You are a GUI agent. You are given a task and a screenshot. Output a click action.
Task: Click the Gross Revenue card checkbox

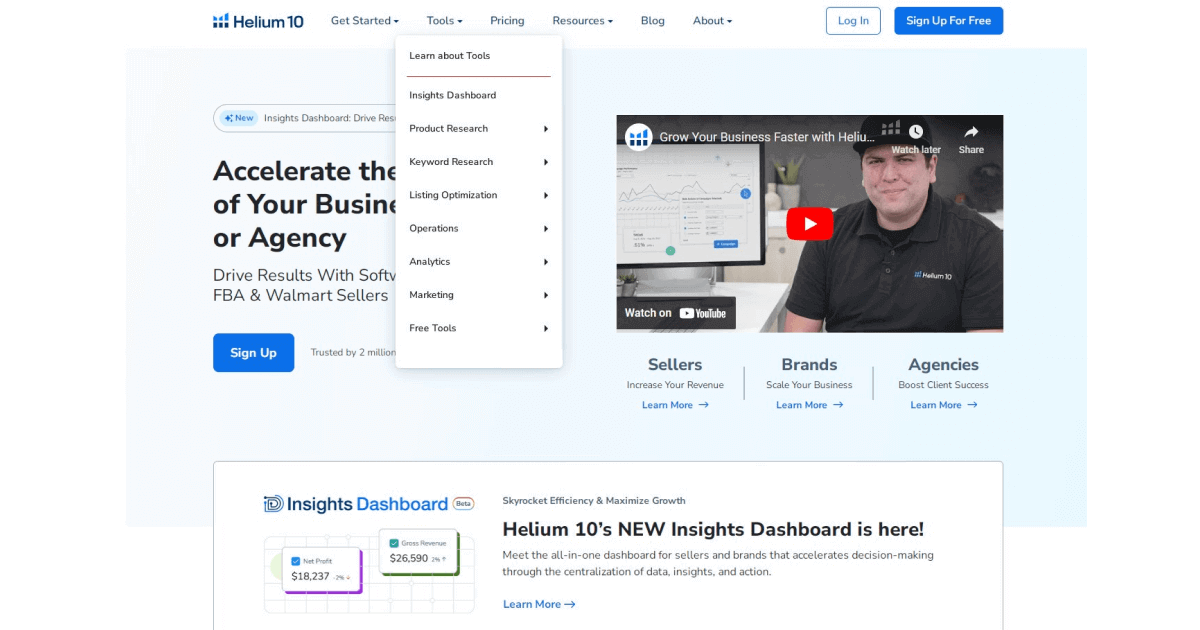pos(394,543)
